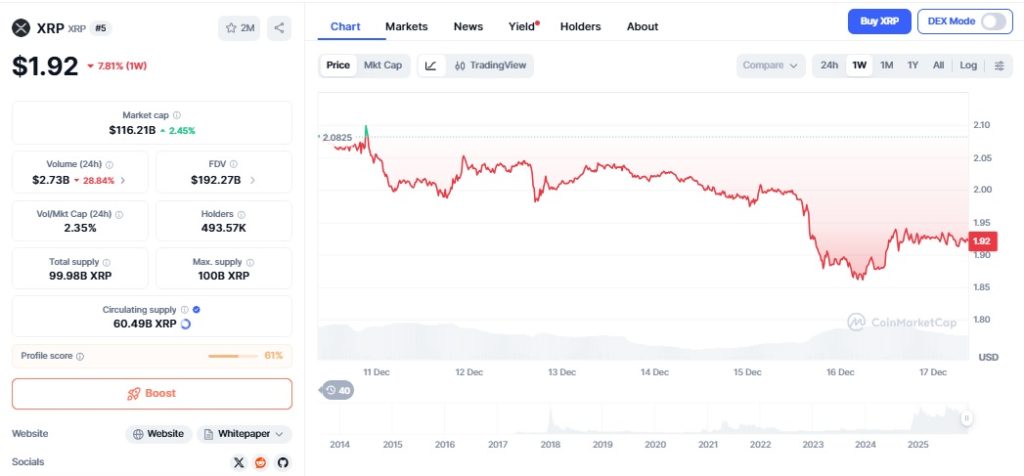Open the GitHub social link
The image size is (1024, 476).
283,462
